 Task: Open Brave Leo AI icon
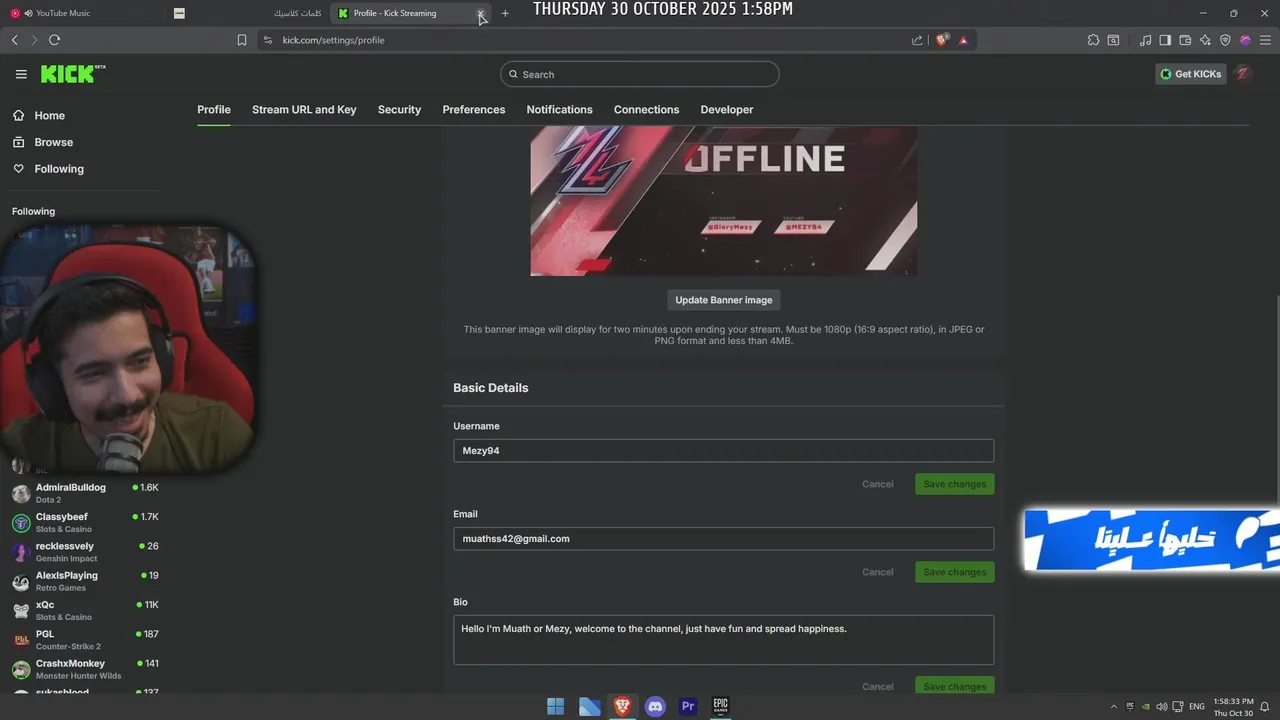pyautogui.click(x=1205, y=40)
